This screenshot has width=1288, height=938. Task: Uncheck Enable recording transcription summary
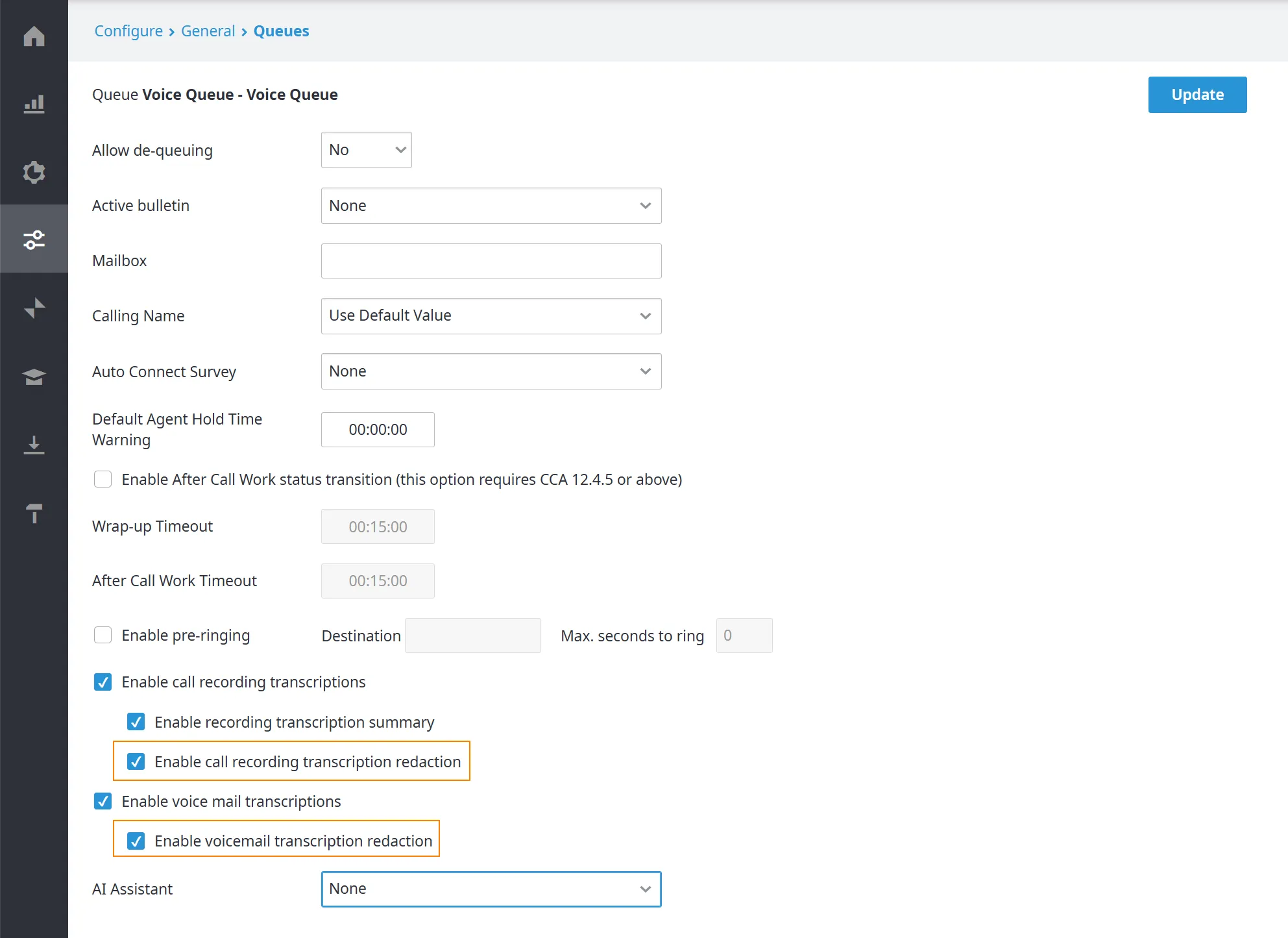136,722
